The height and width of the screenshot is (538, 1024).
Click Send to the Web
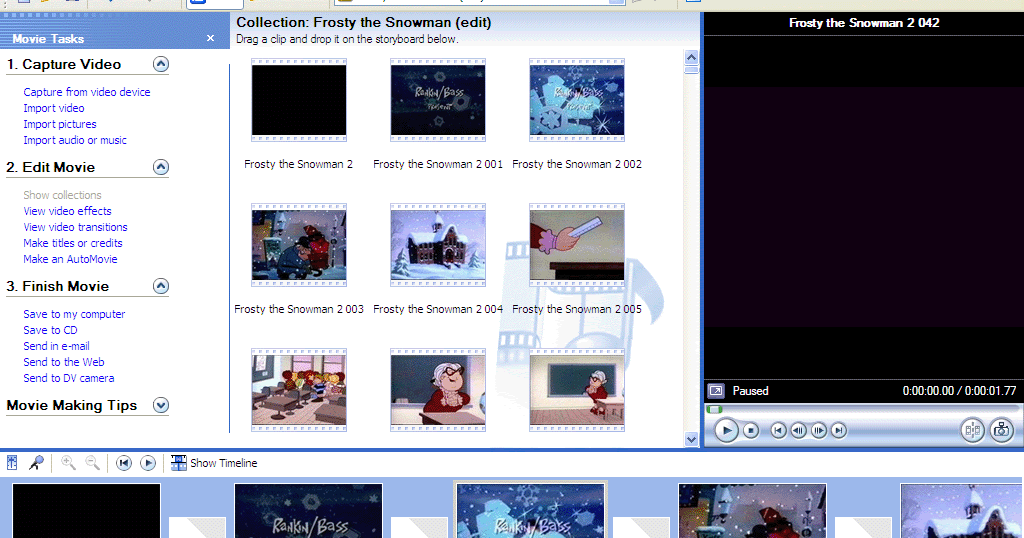63,362
